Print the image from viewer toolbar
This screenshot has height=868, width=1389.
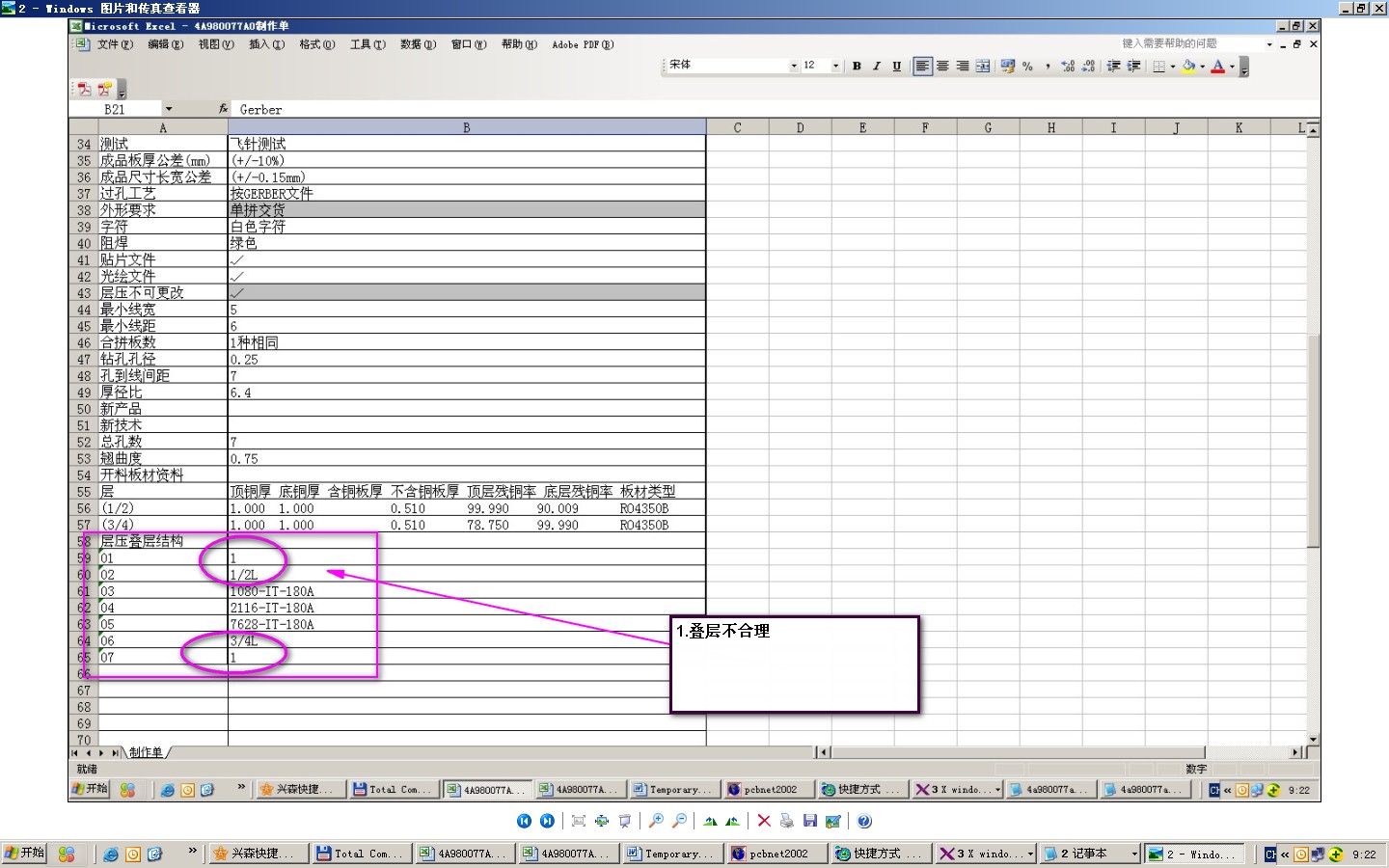(x=787, y=821)
